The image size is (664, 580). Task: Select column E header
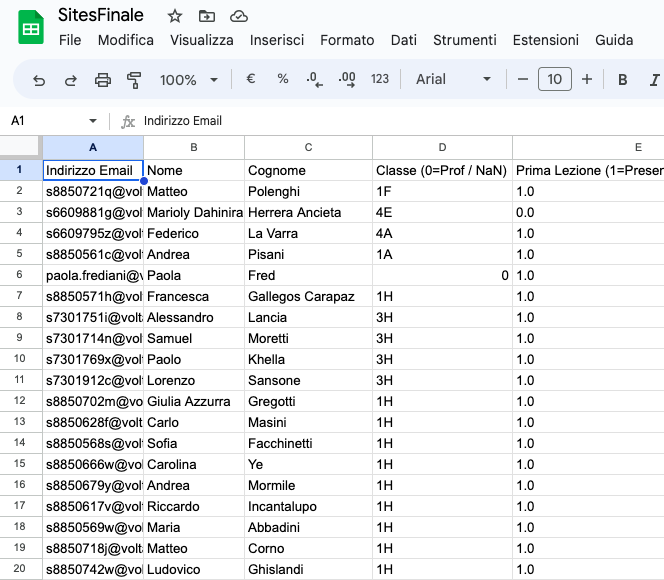click(589, 147)
